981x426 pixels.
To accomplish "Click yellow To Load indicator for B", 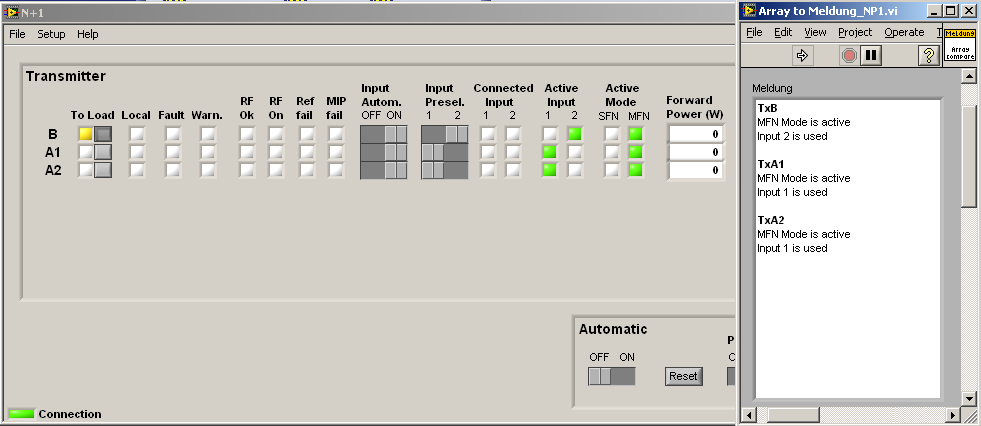I will pos(86,134).
